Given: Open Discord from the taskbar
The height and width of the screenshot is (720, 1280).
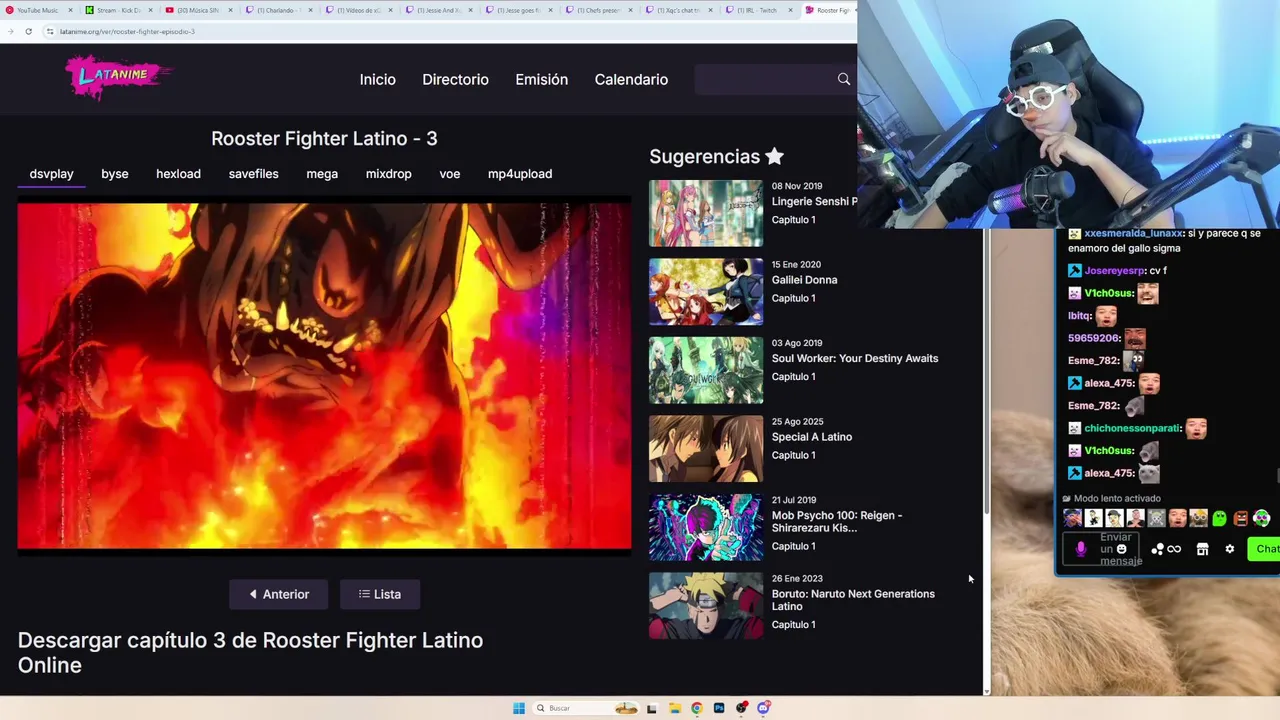Looking at the screenshot, I should coord(763,708).
